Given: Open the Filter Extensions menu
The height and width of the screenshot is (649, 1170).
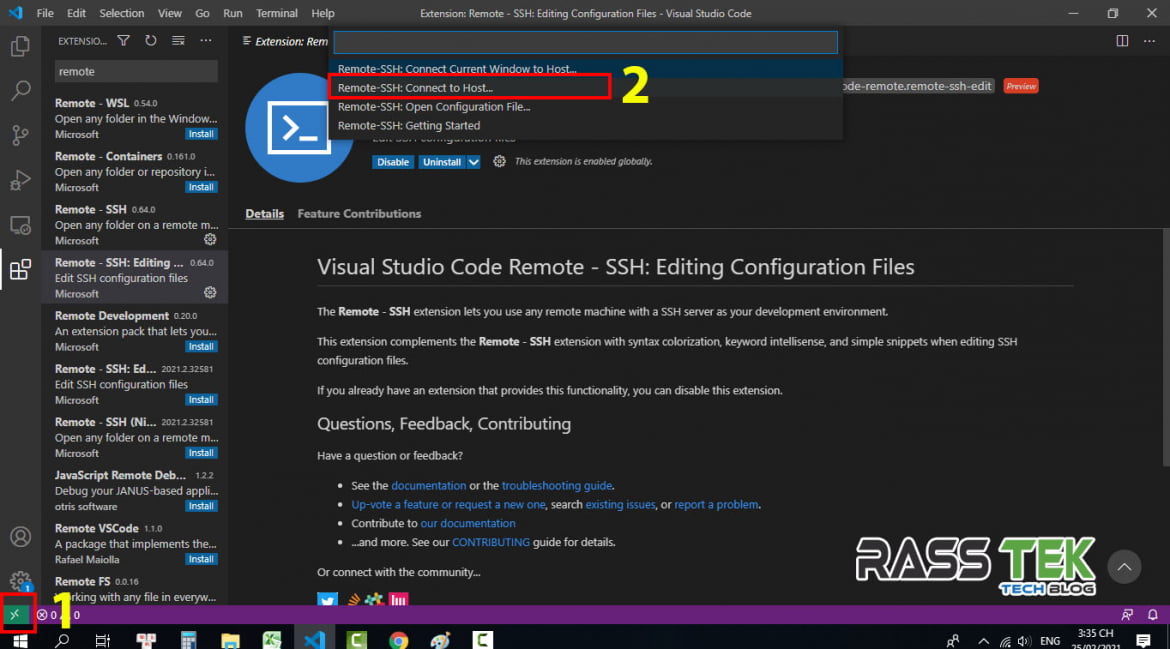Looking at the screenshot, I should click(124, 40).
